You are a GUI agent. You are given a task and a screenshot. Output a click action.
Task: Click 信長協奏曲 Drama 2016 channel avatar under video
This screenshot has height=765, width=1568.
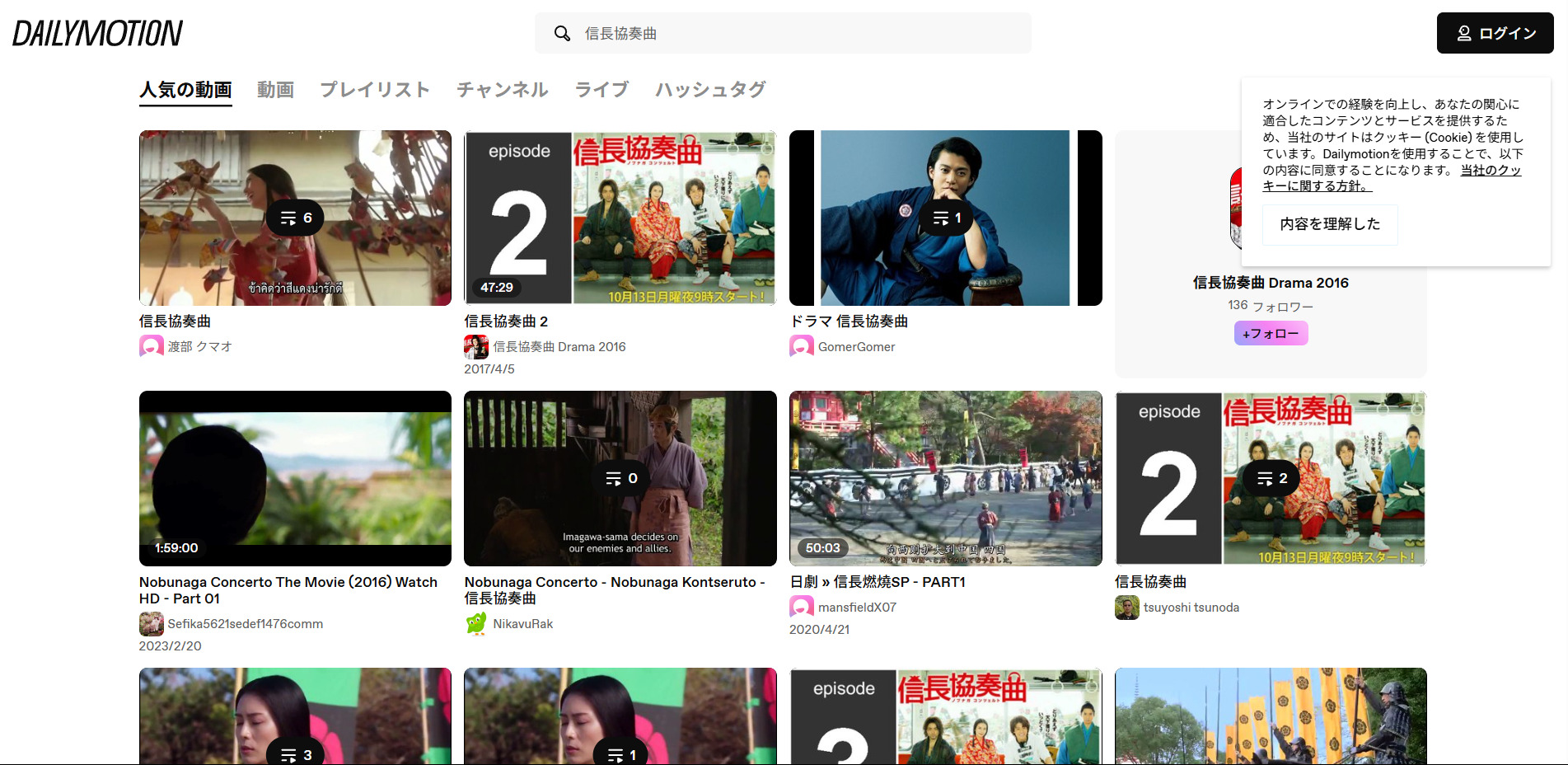pyautogui.click(x=476, y=347)
